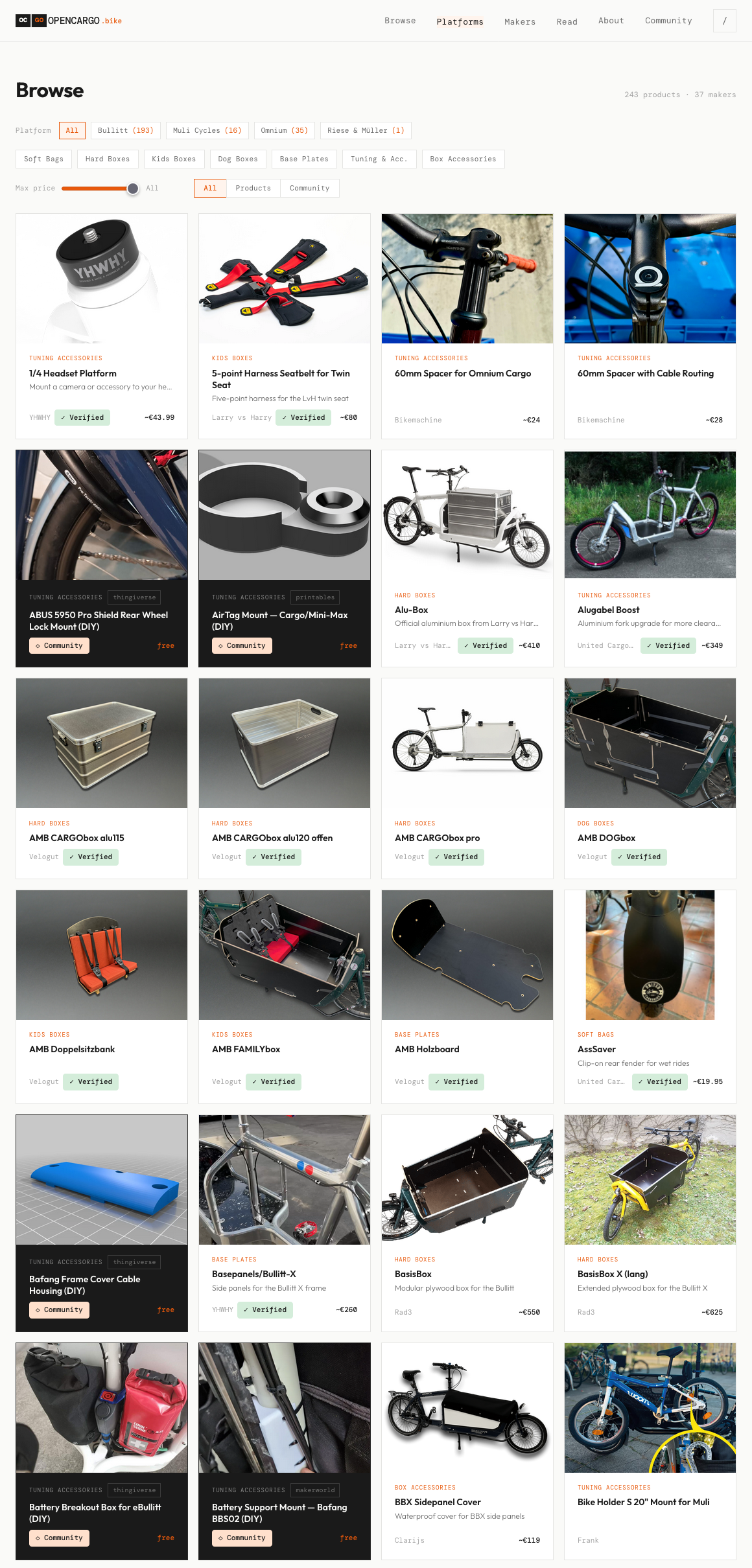Open the slash search shortcut box
Screen dimensions: 752x1568
click(724, 21)
